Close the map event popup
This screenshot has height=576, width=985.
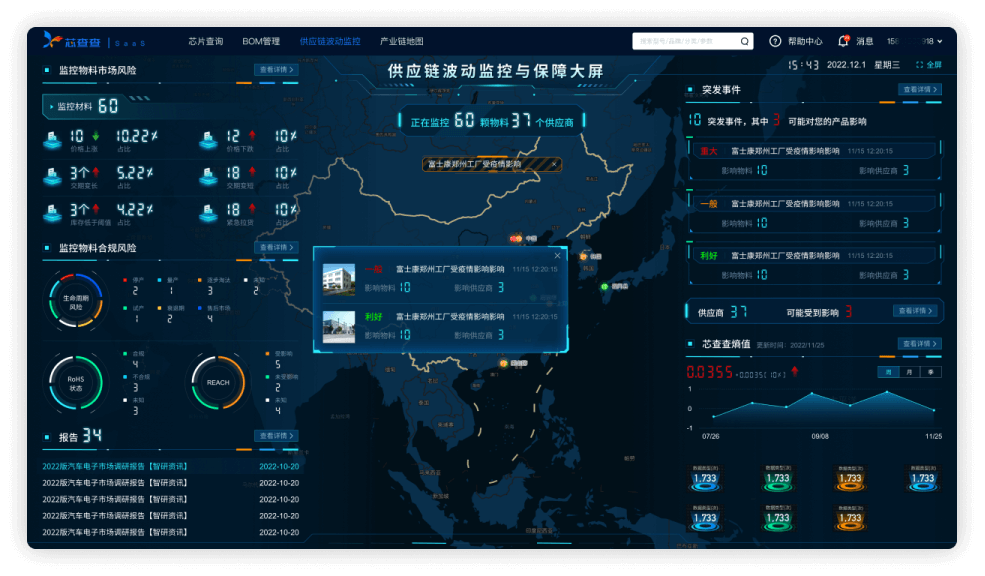pyautogui.click(x=557, y=256)
